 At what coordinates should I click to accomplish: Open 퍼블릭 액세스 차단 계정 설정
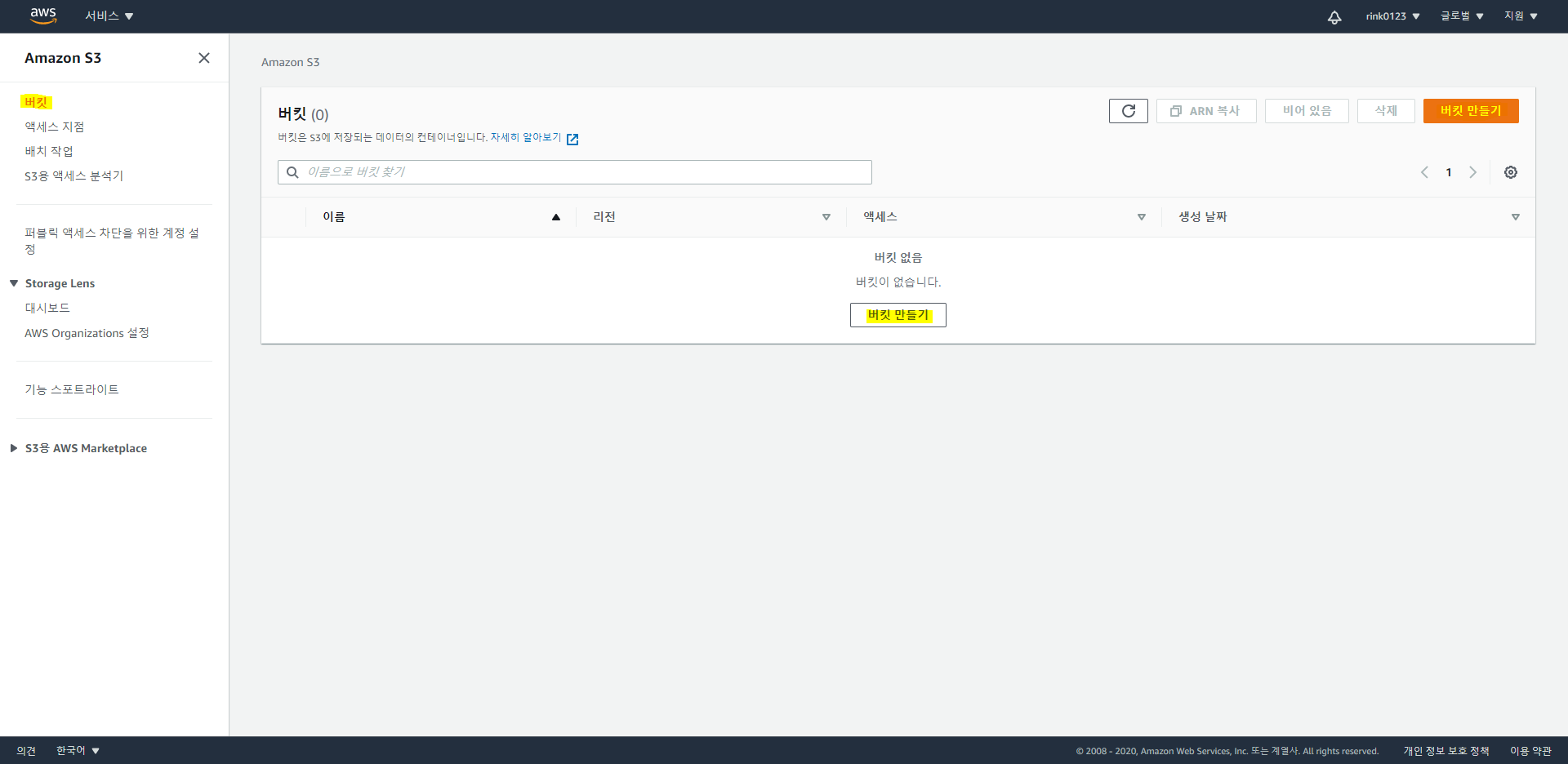[112, 241]
